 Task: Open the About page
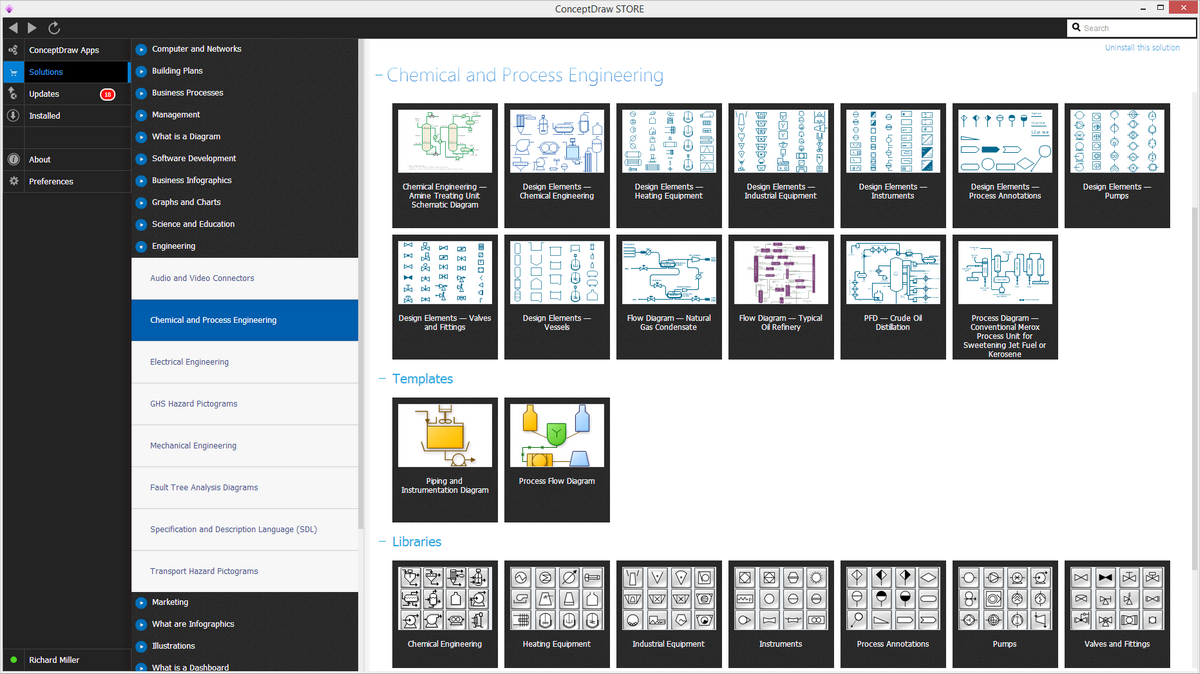coord(40,160)
